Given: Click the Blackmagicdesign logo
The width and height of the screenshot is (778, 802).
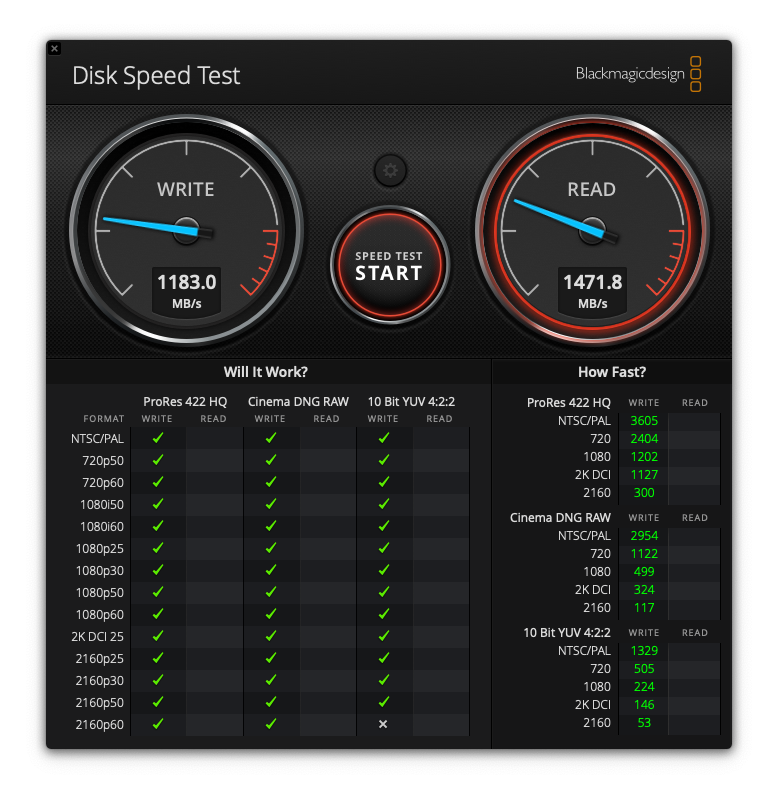Looking at the screenshot, I should pos(638,74).
